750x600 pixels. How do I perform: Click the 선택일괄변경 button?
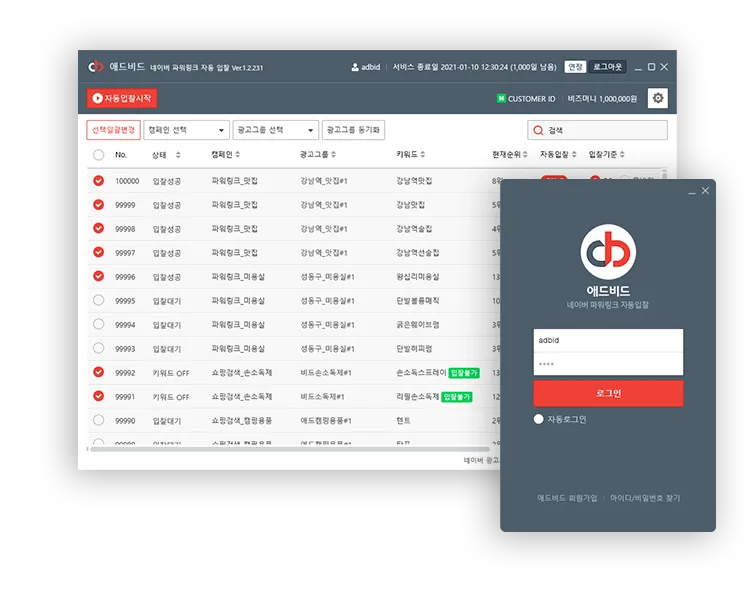coord(113,130)
